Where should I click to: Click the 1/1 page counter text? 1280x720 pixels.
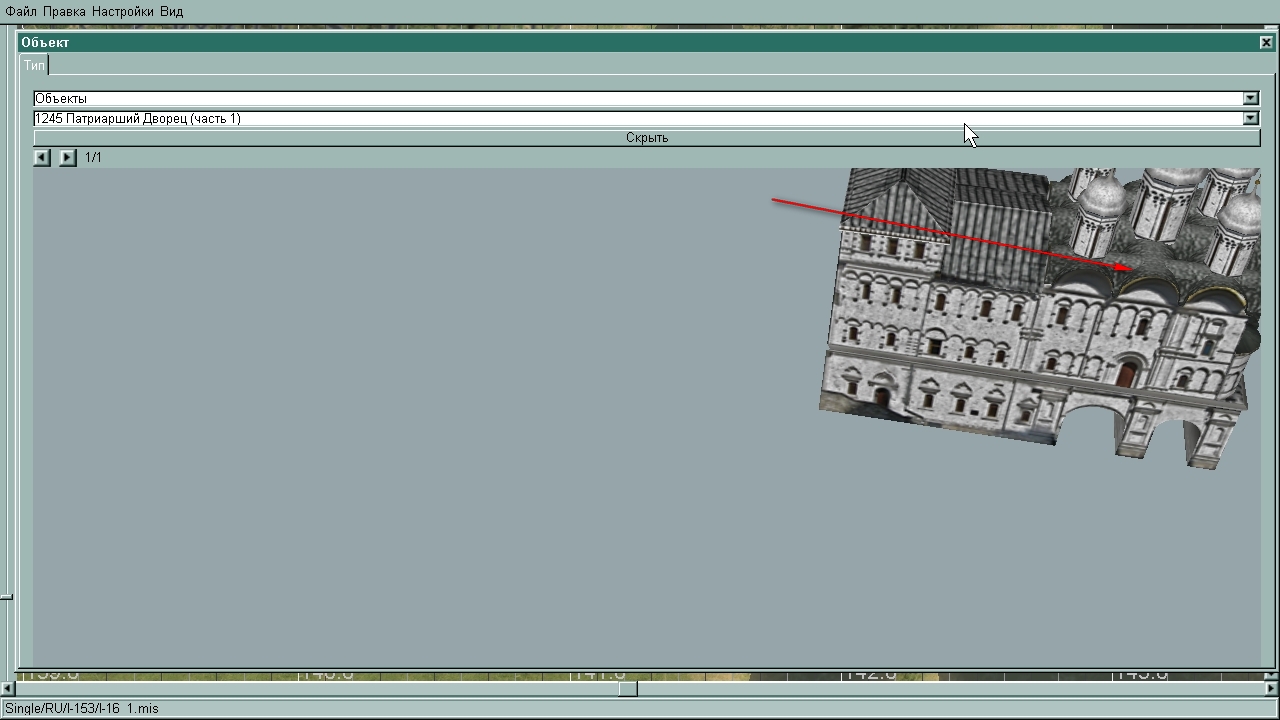point(93,157)
